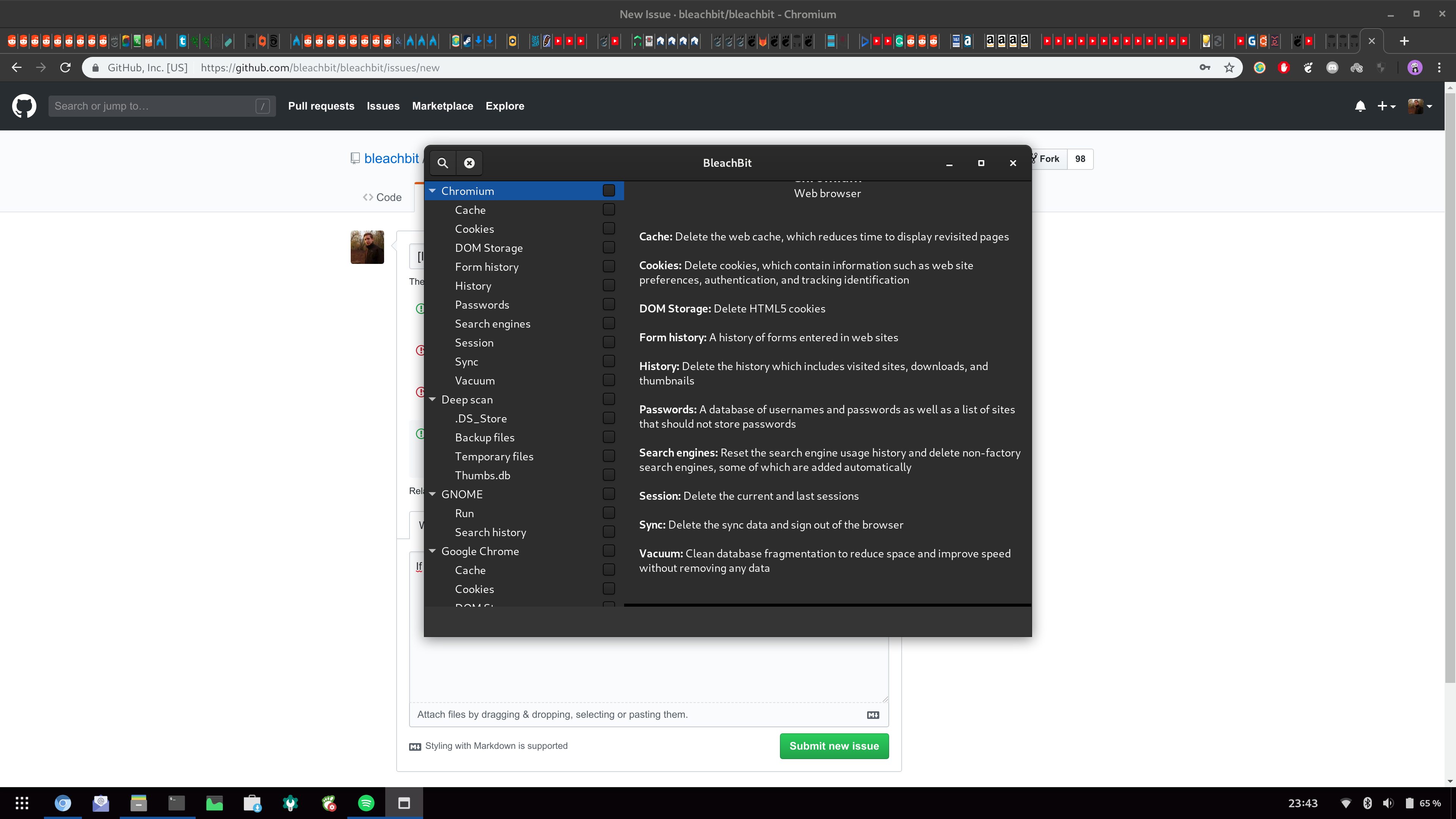Open the applications grid in the taskbar

(22, 803)
